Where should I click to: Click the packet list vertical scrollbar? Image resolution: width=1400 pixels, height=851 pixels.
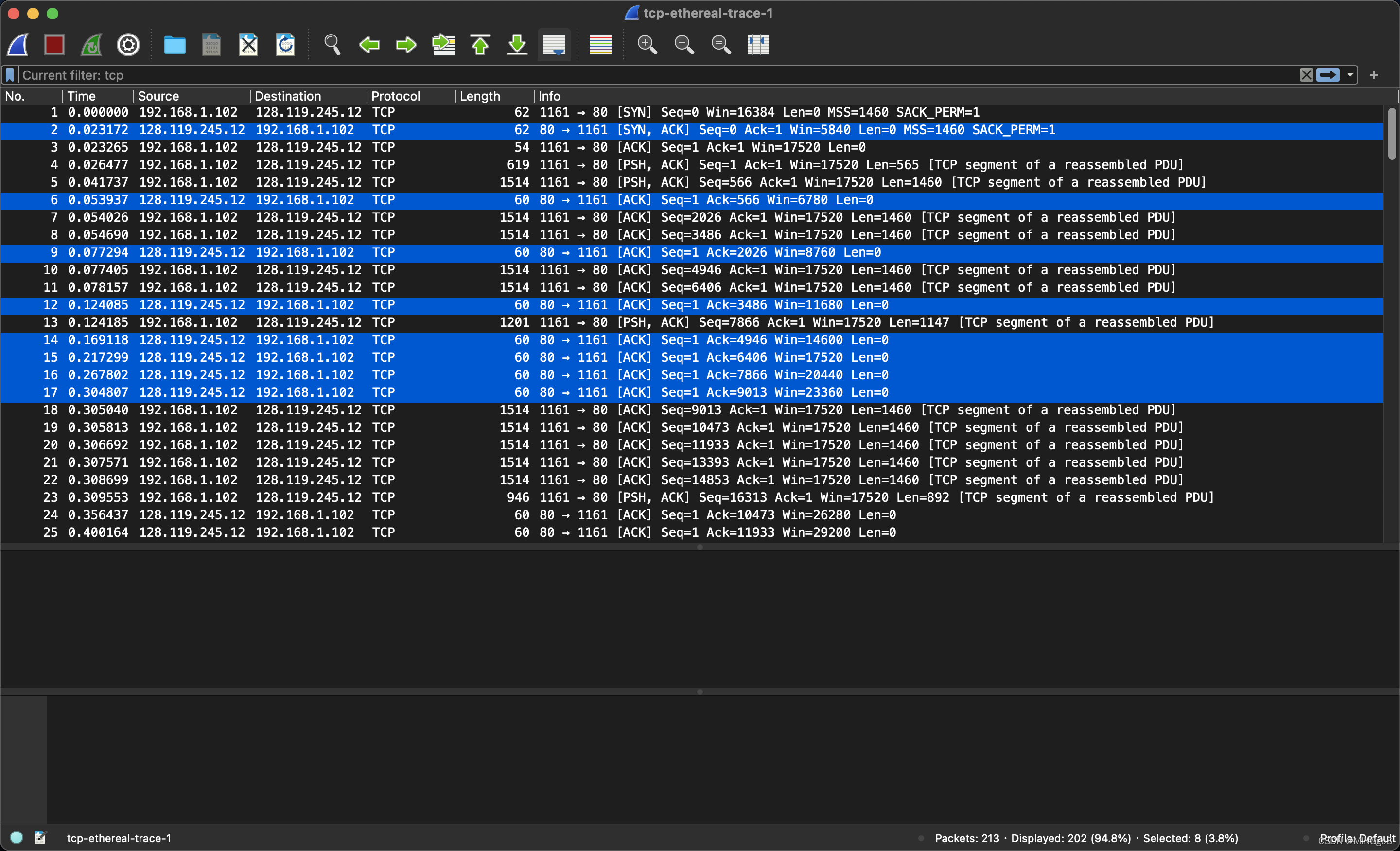tap(1391, 134)
